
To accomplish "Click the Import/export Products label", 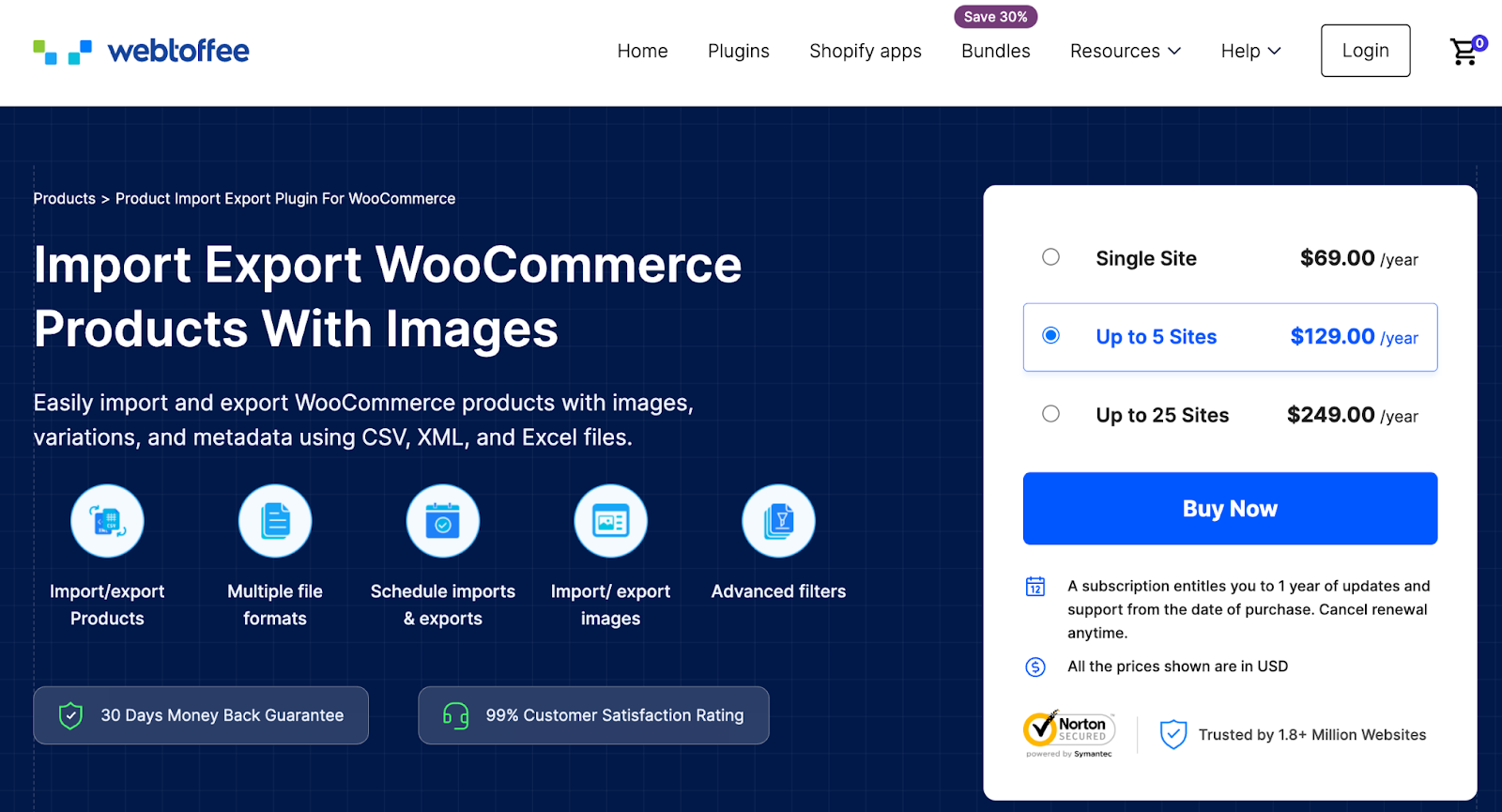I will [x=107, y=605].
